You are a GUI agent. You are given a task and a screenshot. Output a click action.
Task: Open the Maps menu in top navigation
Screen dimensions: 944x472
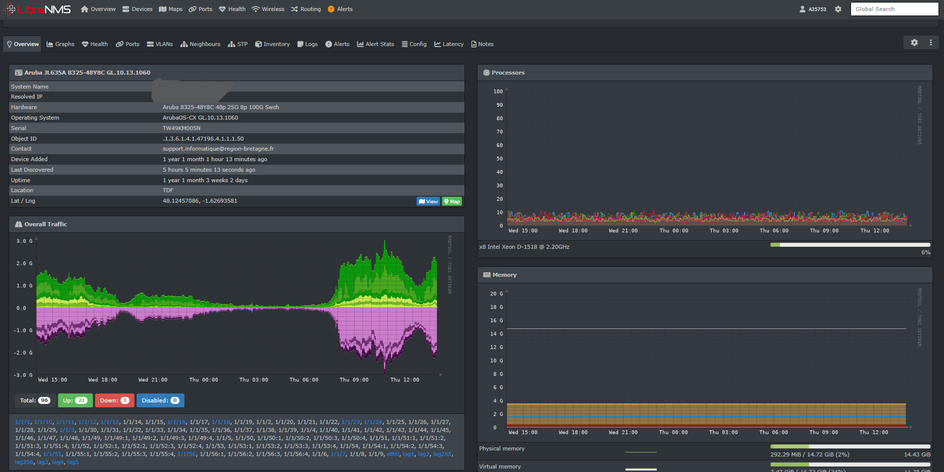[x=171, y=9]
